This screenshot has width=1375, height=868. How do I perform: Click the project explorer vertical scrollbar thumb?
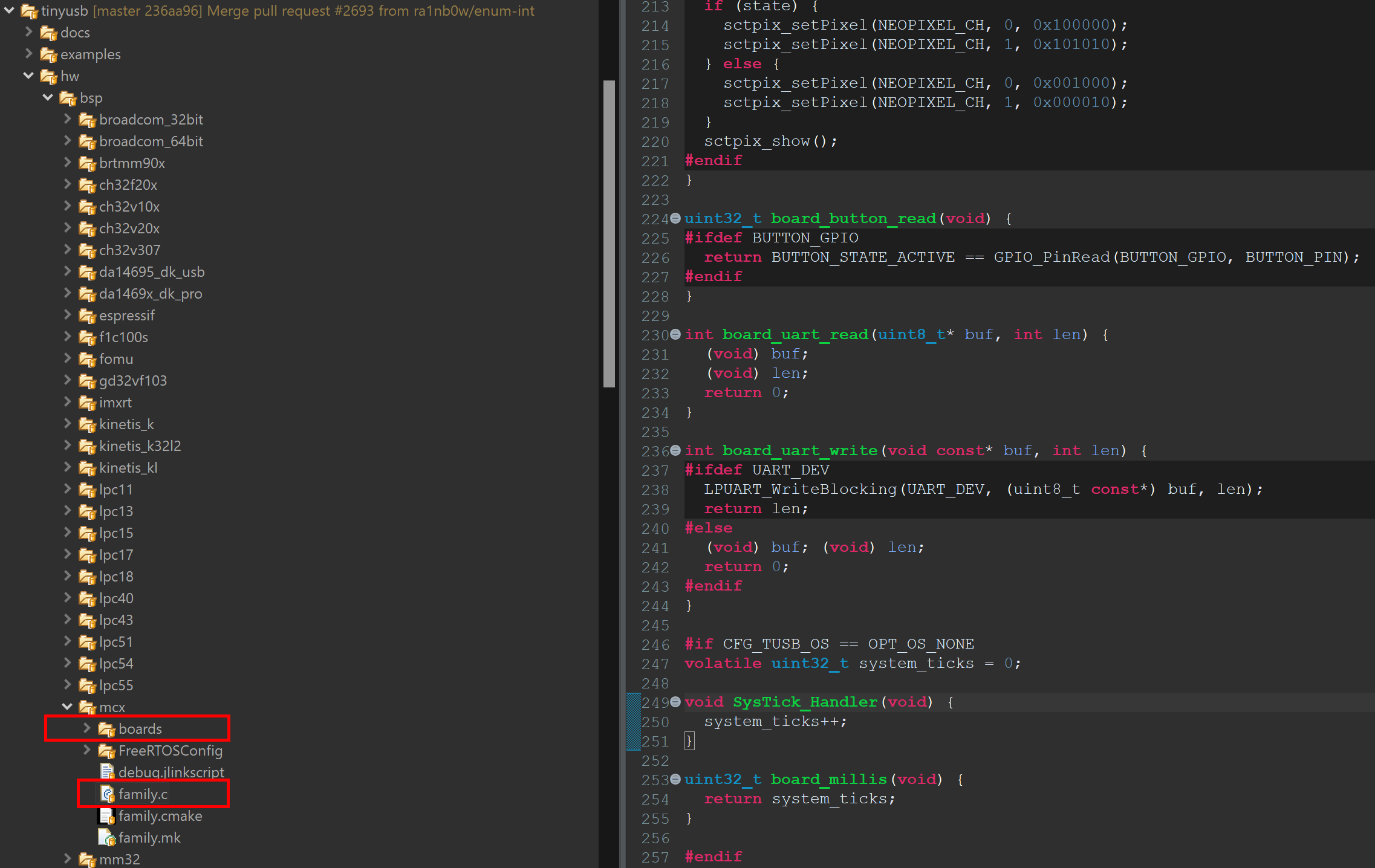609,233
